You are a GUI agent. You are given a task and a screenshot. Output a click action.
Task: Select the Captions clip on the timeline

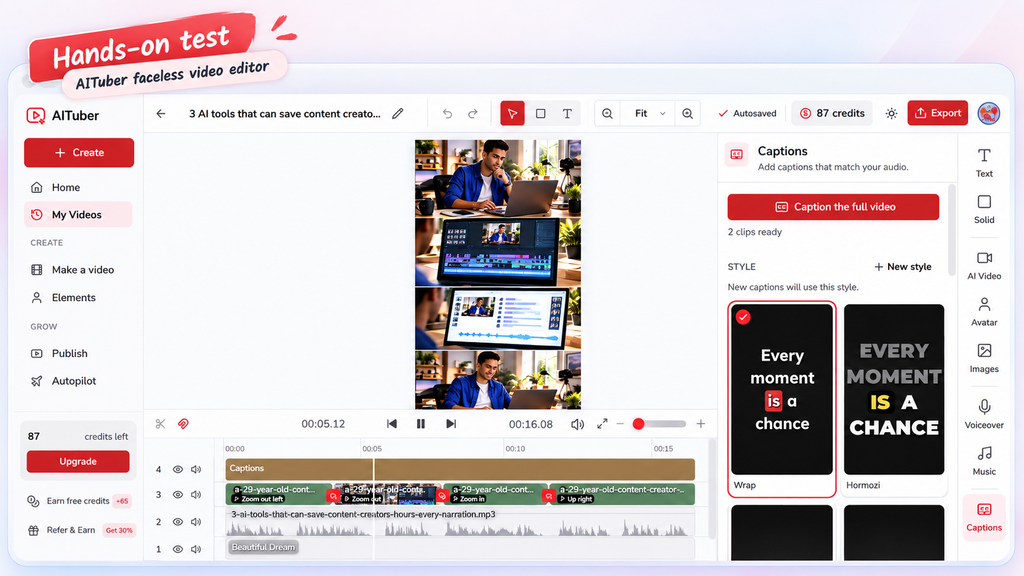[x=460, y=469]
